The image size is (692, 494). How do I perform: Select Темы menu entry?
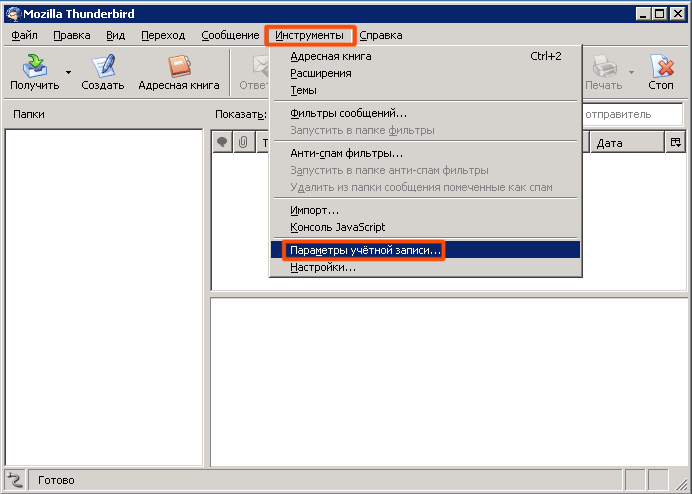point(425,90)
